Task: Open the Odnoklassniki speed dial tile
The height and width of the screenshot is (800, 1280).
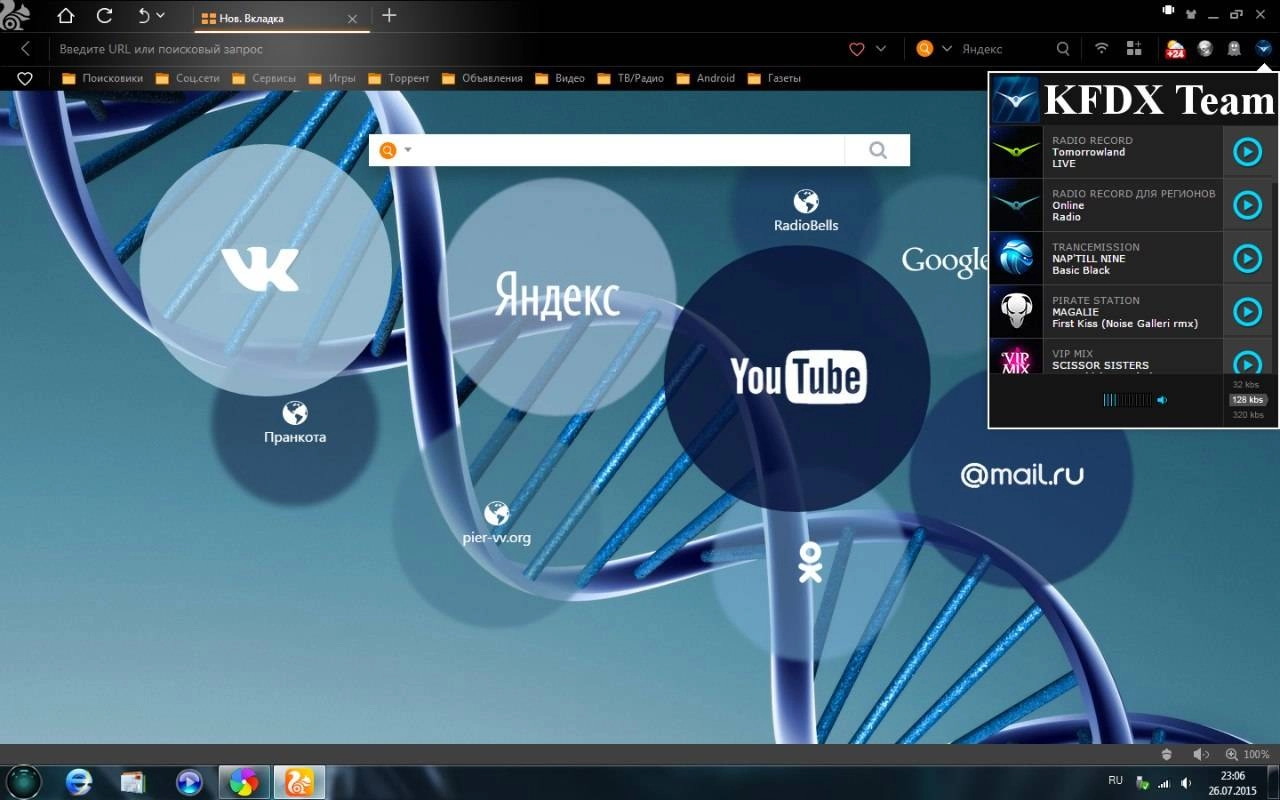Action: (810, 563)
